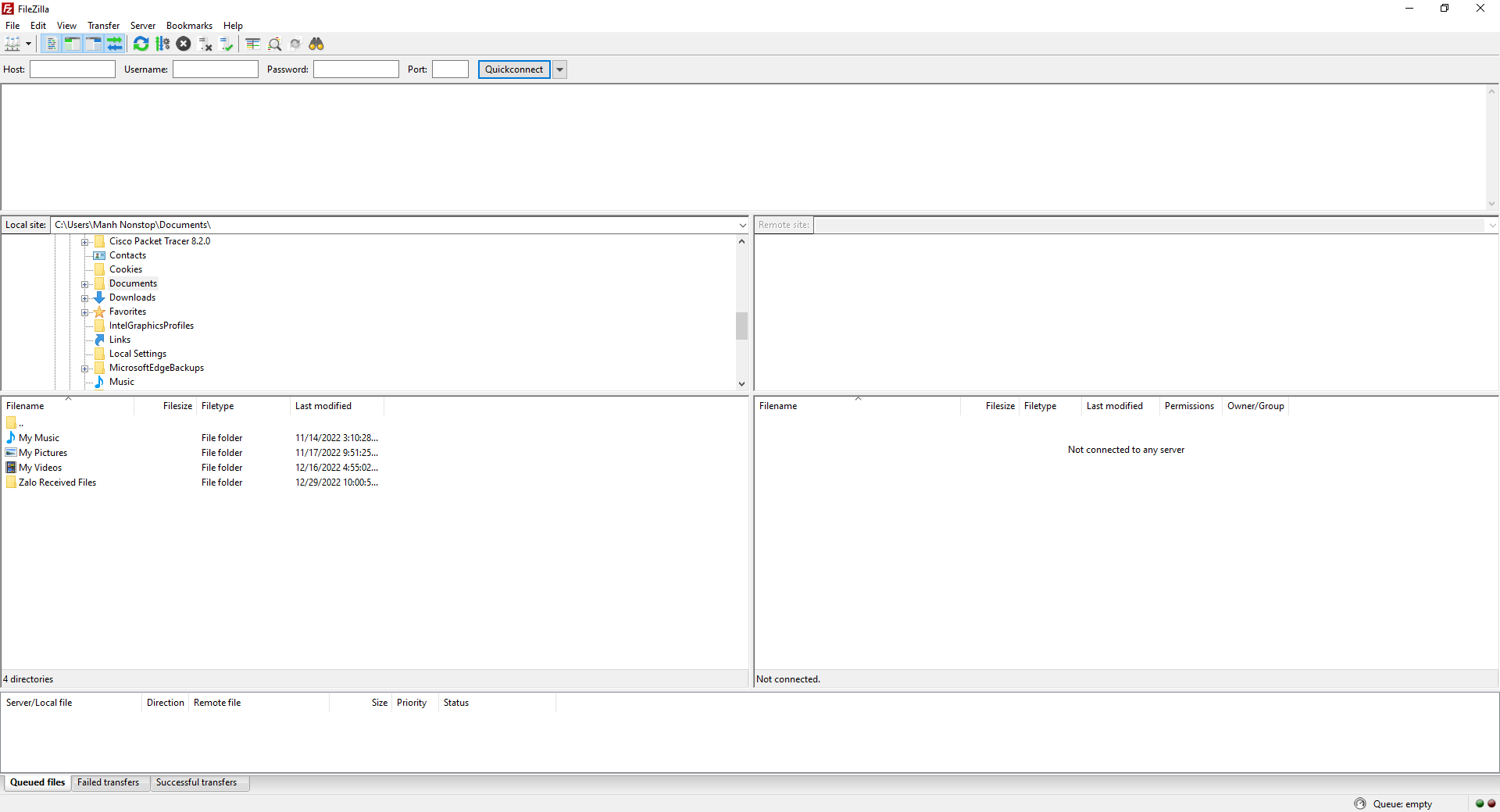Viewport: 1500px width, 812px height.
Task: Search for files with binoculars icon
Action: [x=316, y=44]
